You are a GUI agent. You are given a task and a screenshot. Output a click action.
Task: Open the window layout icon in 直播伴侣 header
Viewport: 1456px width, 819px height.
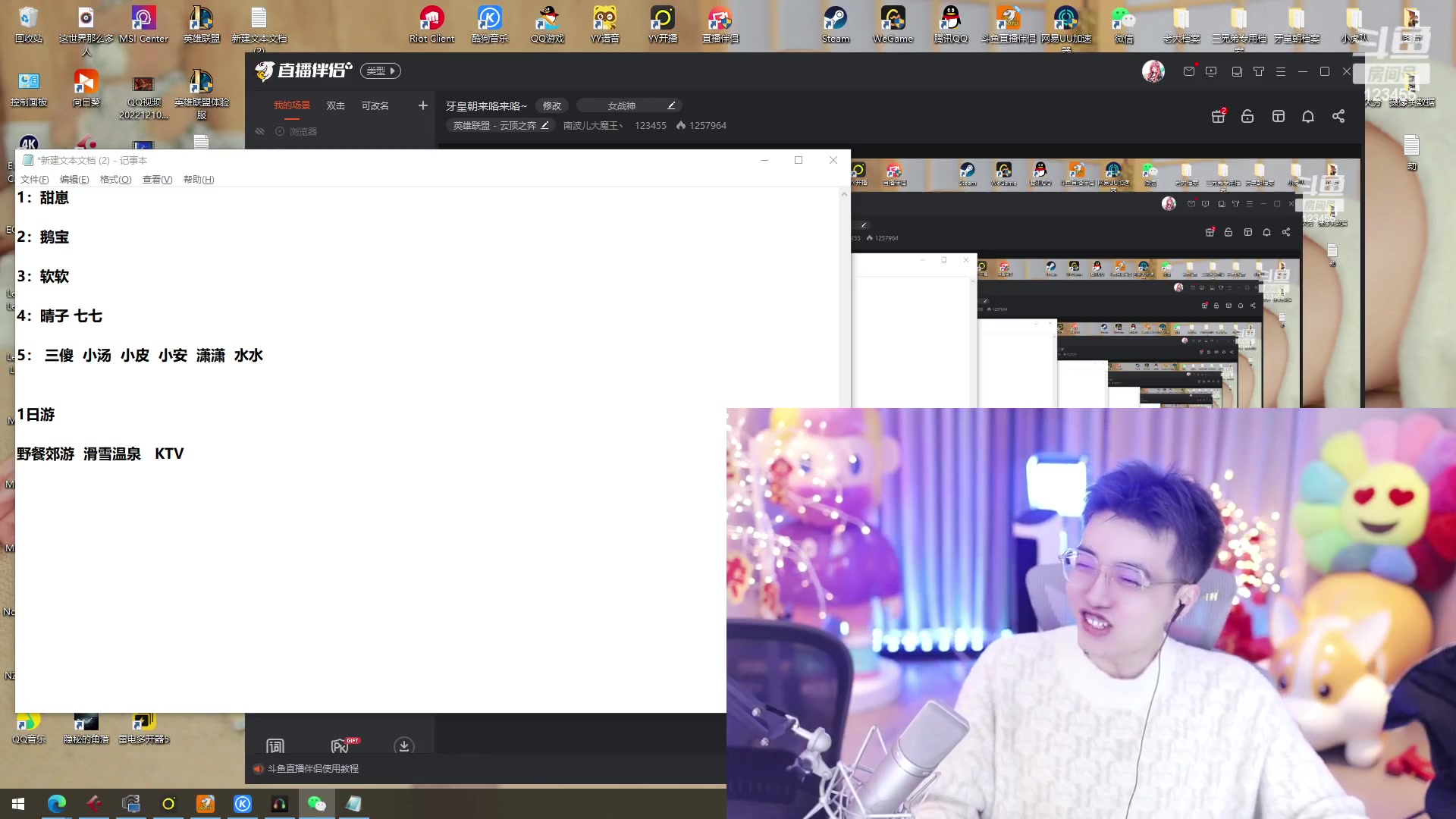pyautogui.click(x=1237, y=71)
